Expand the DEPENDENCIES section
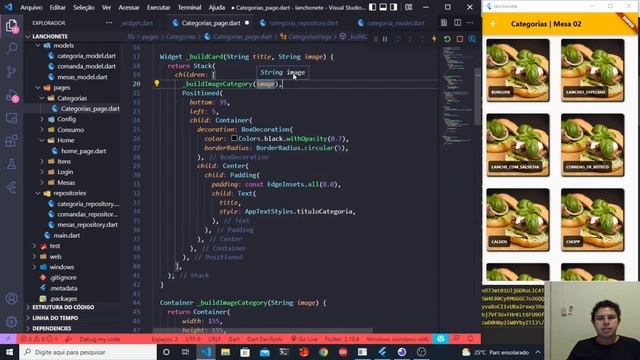The height and width of the screenshot is (360, 640). [x=52, y=329]
